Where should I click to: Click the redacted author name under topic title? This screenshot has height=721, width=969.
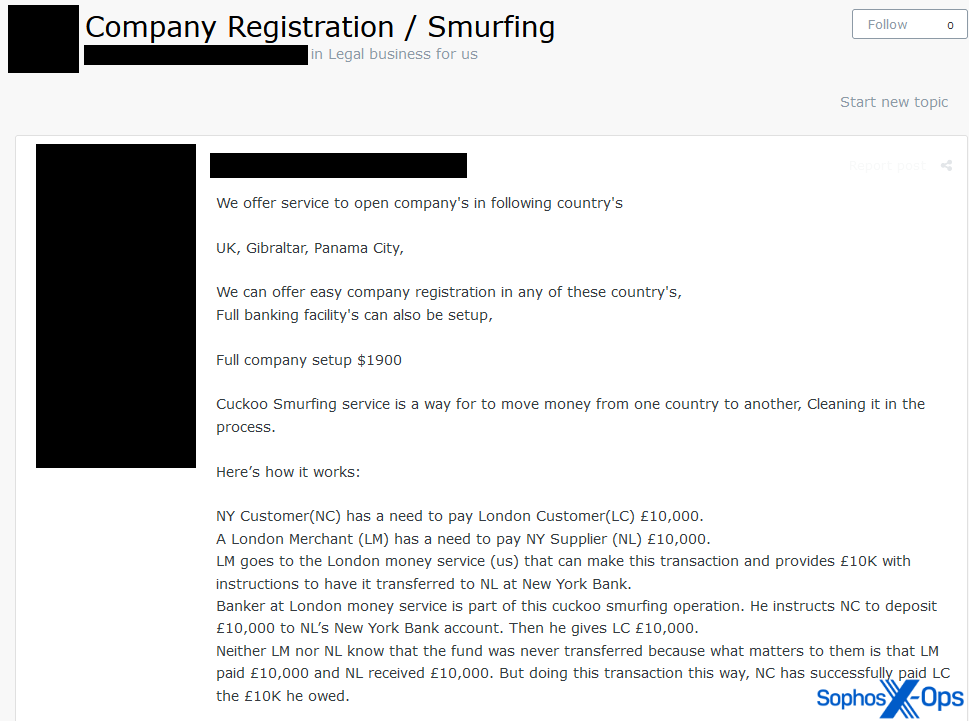tap(196, 55)
